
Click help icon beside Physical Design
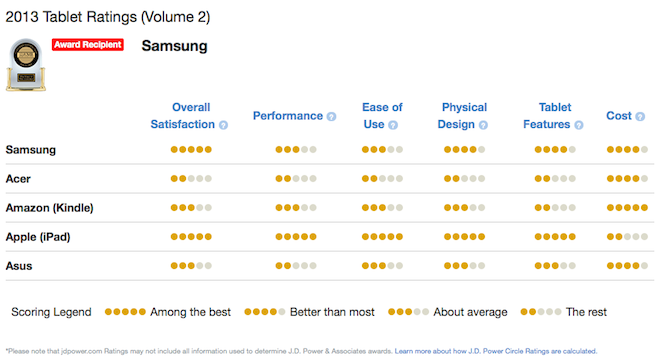coord(483,125)
